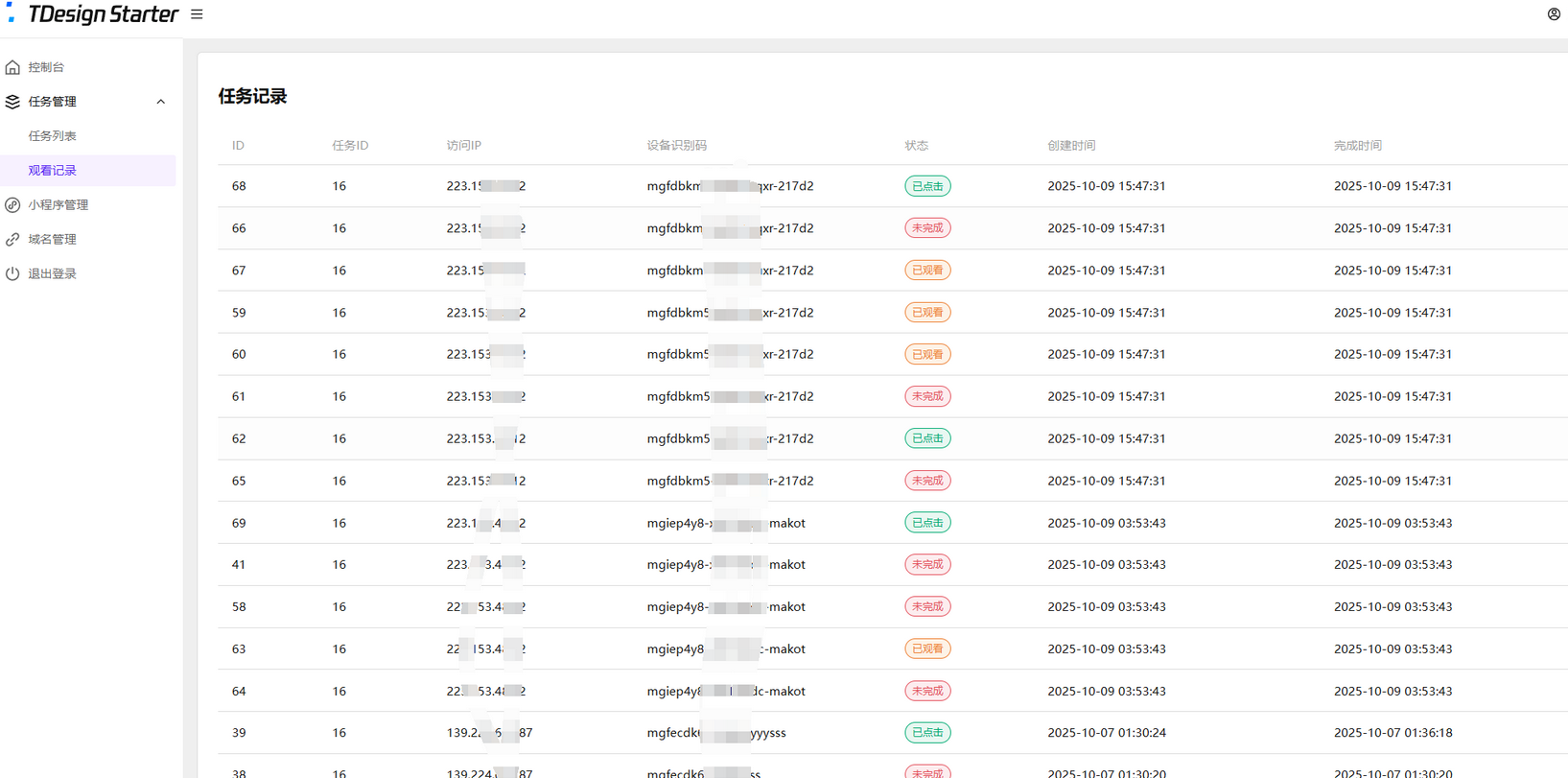Click the link icon beside 域名管理
Viewport: 1568px width, 778px height.
[12, 240]
